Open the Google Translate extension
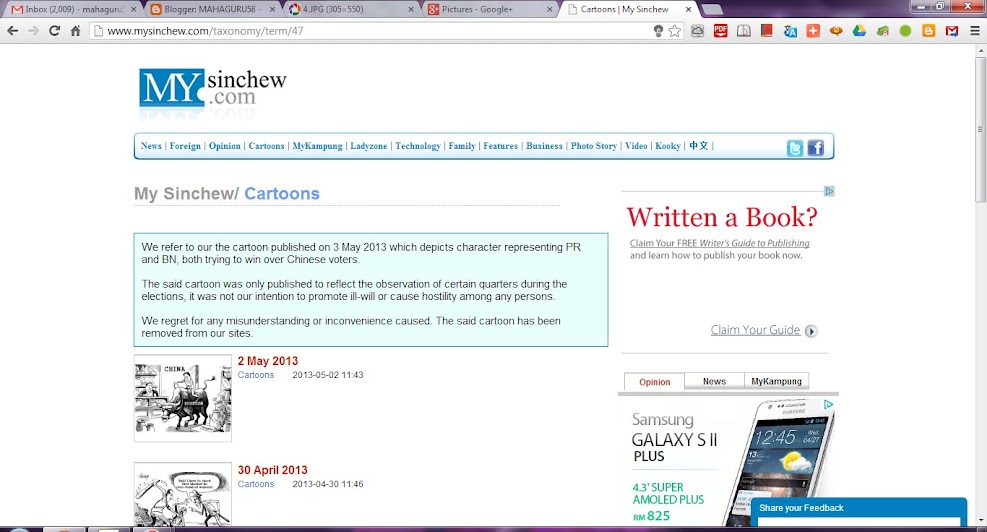The height and width of the screenshot is (532, 987). coord(790,31)
